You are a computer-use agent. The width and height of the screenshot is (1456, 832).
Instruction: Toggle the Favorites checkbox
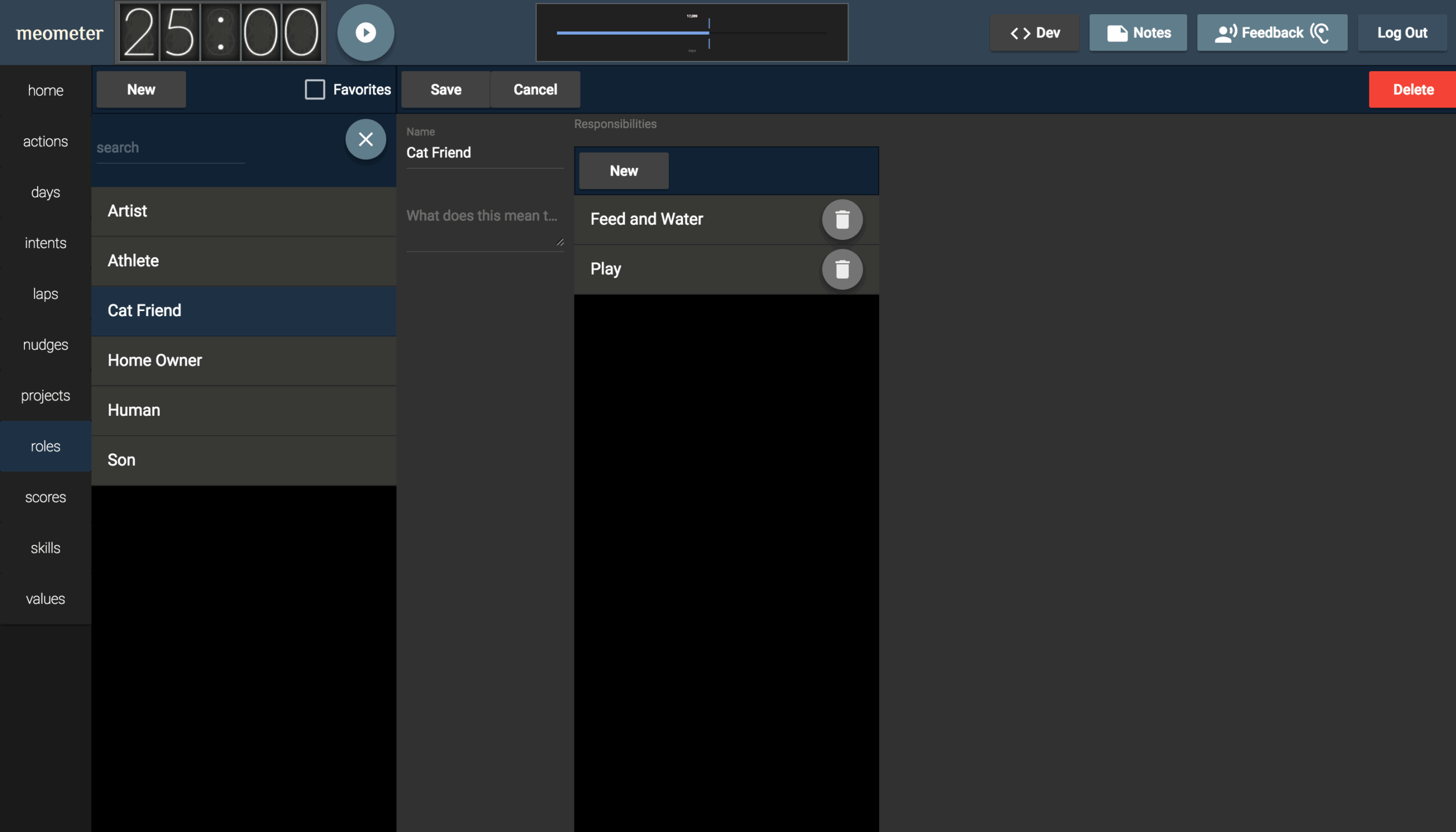coord(315,90)
